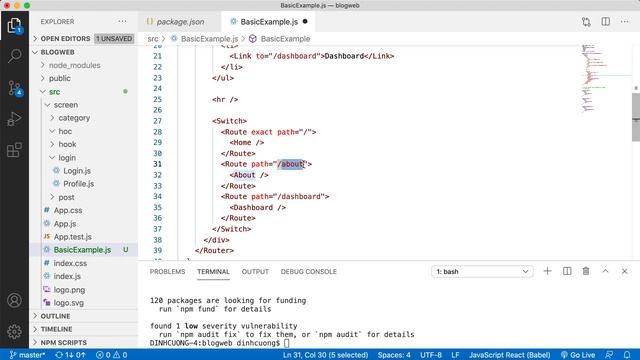Switch to the Problems panel tab

[167, 271]
